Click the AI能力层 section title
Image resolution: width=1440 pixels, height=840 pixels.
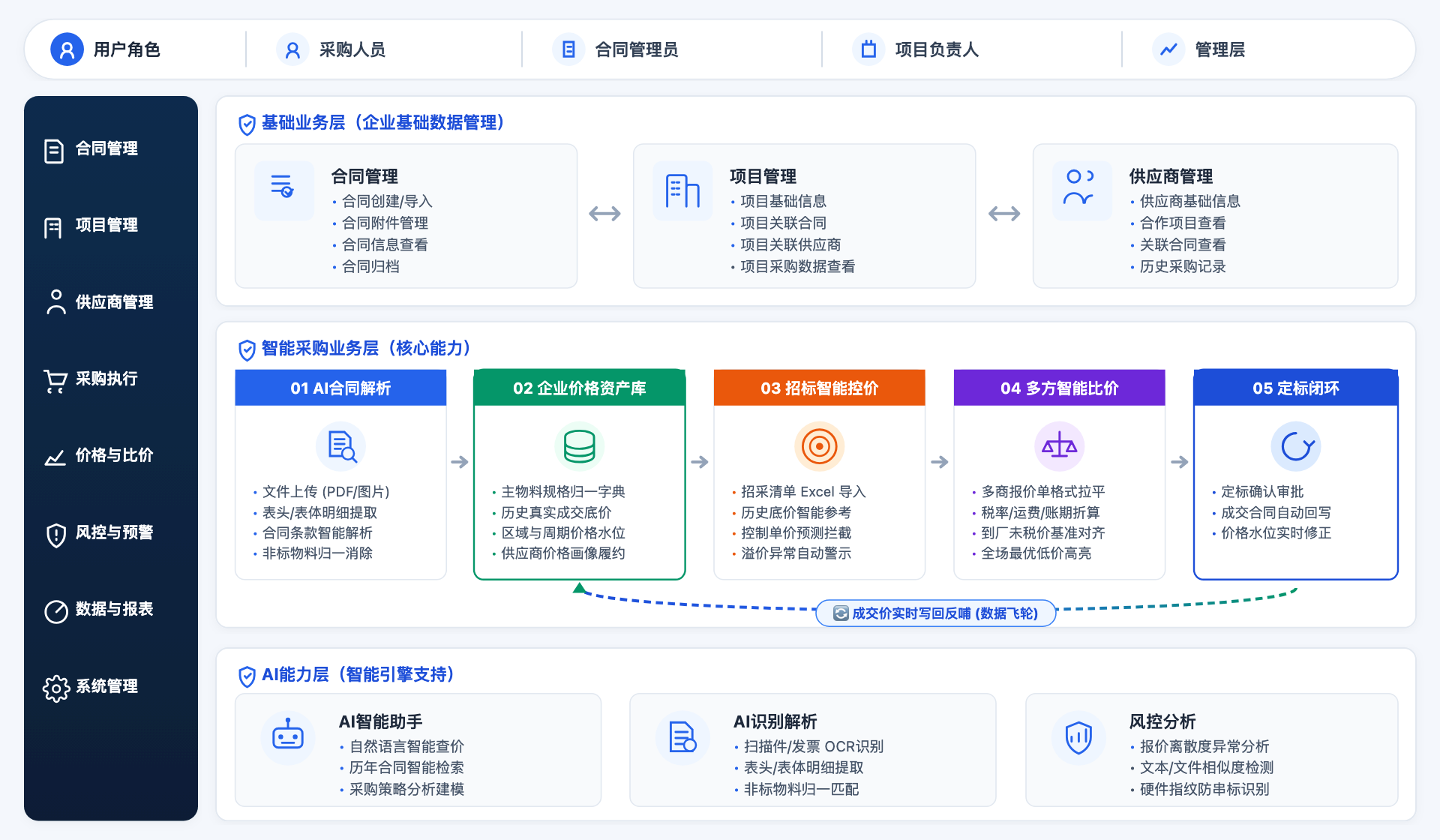tap(358, 675)
